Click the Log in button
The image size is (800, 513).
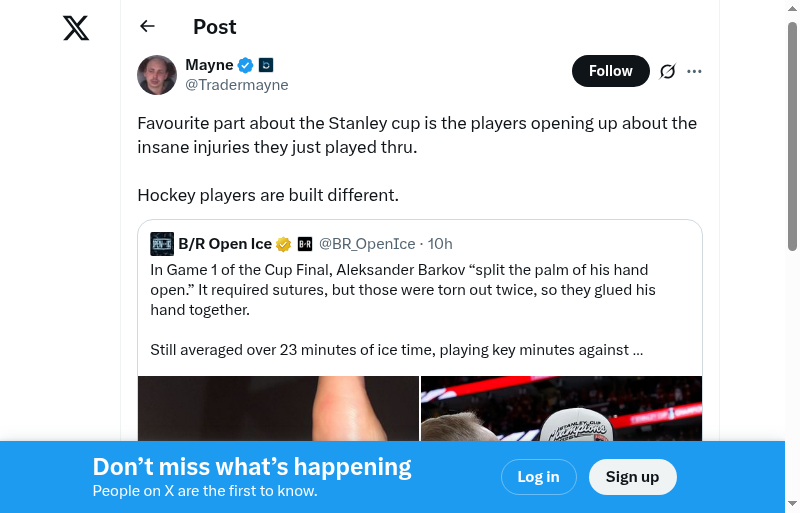[538, 477]
